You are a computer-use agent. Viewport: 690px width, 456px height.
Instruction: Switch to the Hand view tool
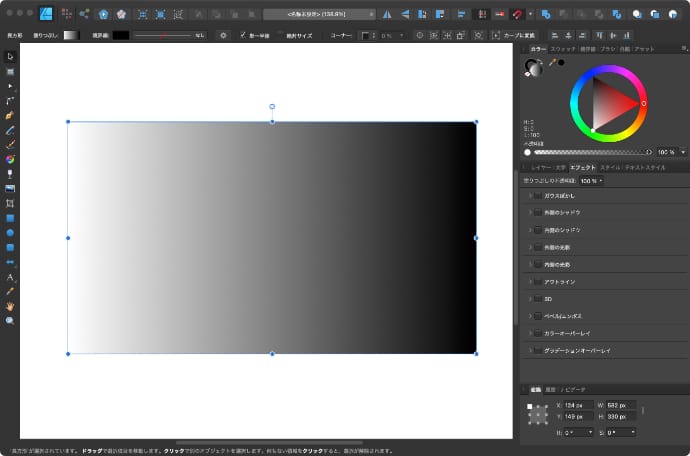pos(10,305)
